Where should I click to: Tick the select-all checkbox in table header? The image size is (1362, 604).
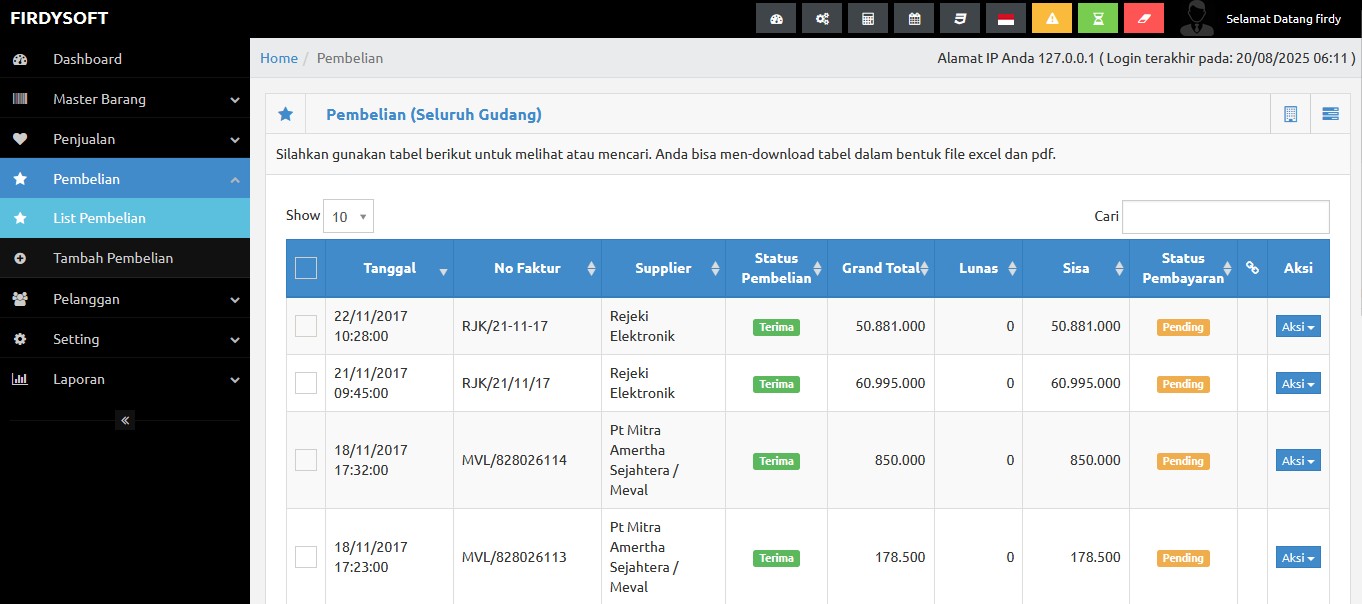(306, 268)
